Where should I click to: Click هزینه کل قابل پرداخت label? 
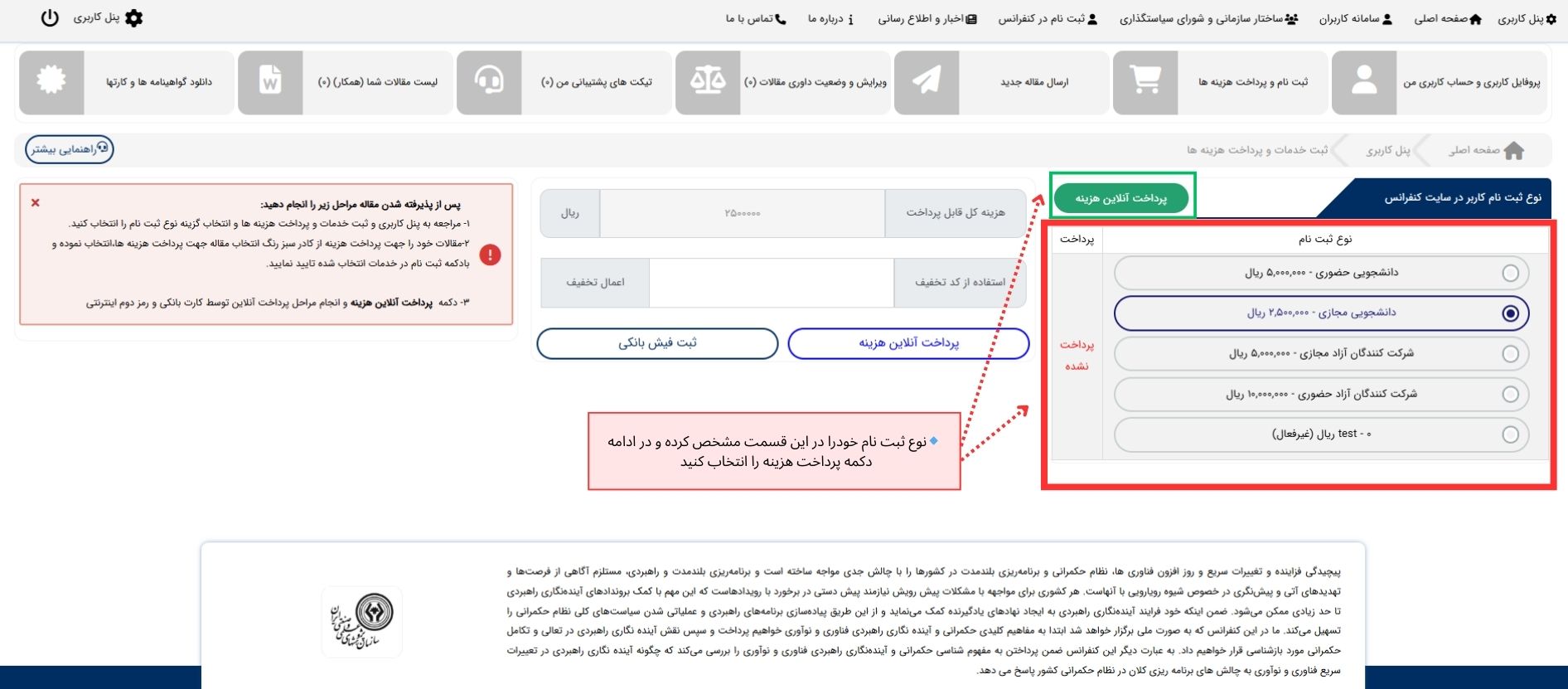tap(956, 213)
